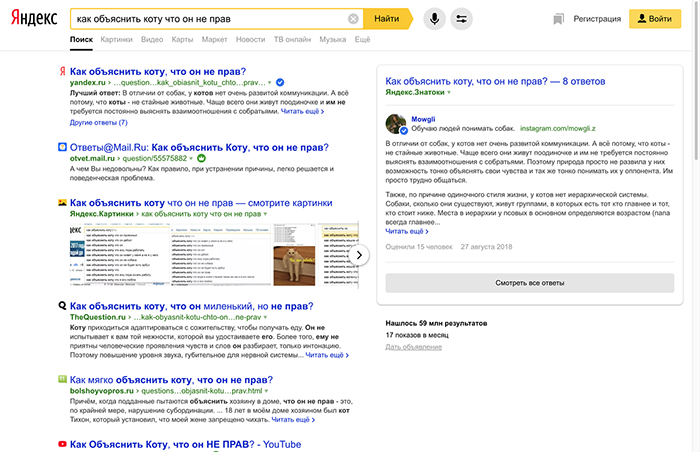Open the bookmarks collection icon
The image size is (700, 452).
pyautogui.click(x=558, y=19)
